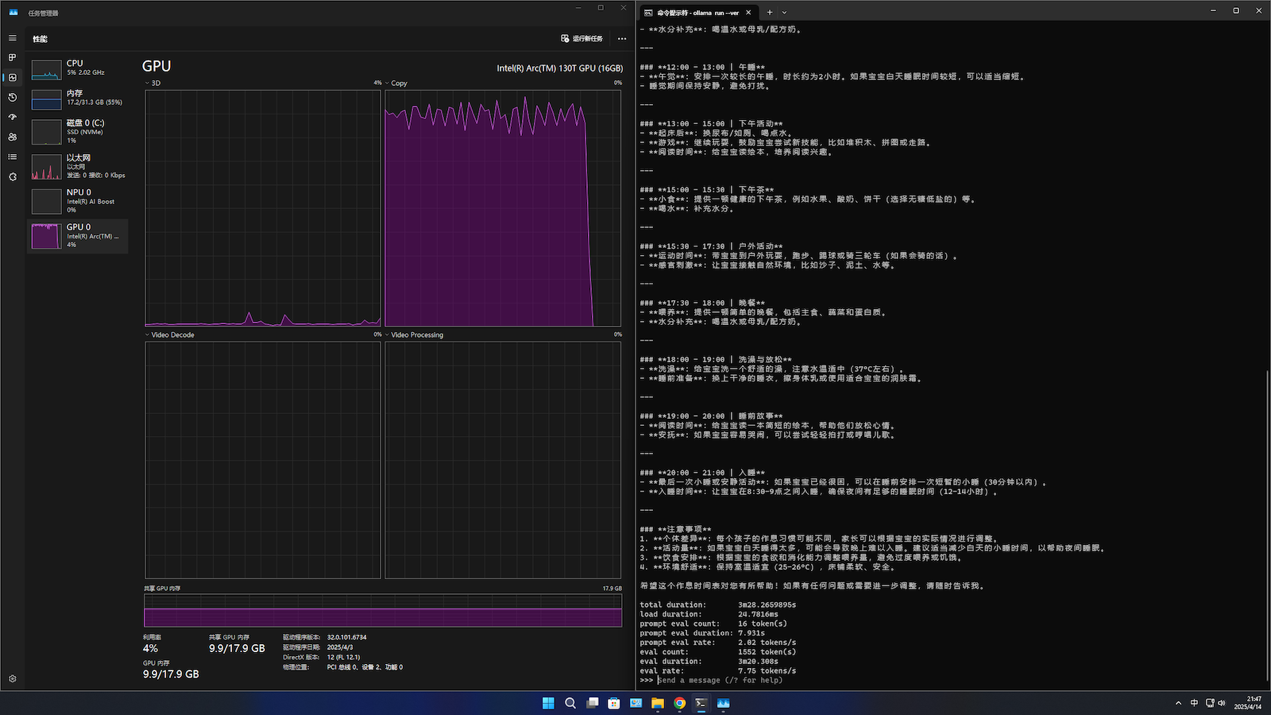
Task: Open the Services page icon
Action: [13, 177]
